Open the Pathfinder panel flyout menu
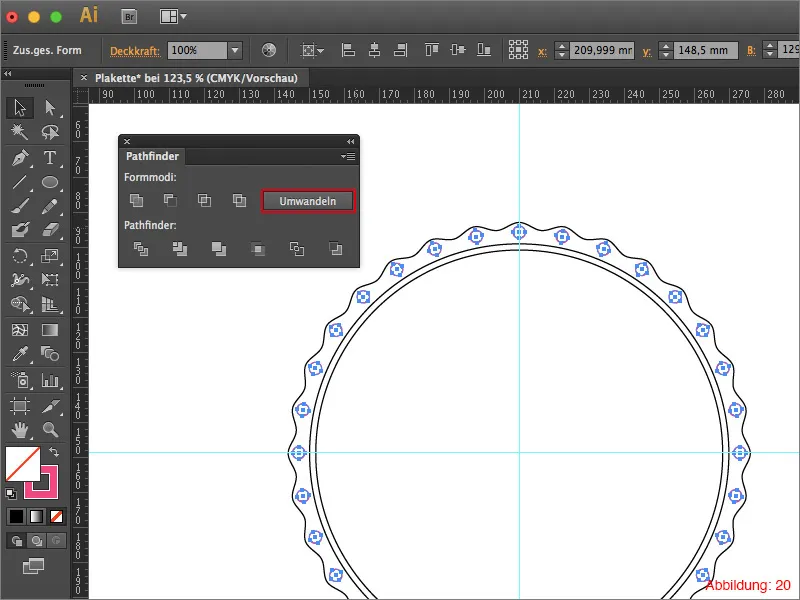 pyautogui.click(x=348, y=156)
